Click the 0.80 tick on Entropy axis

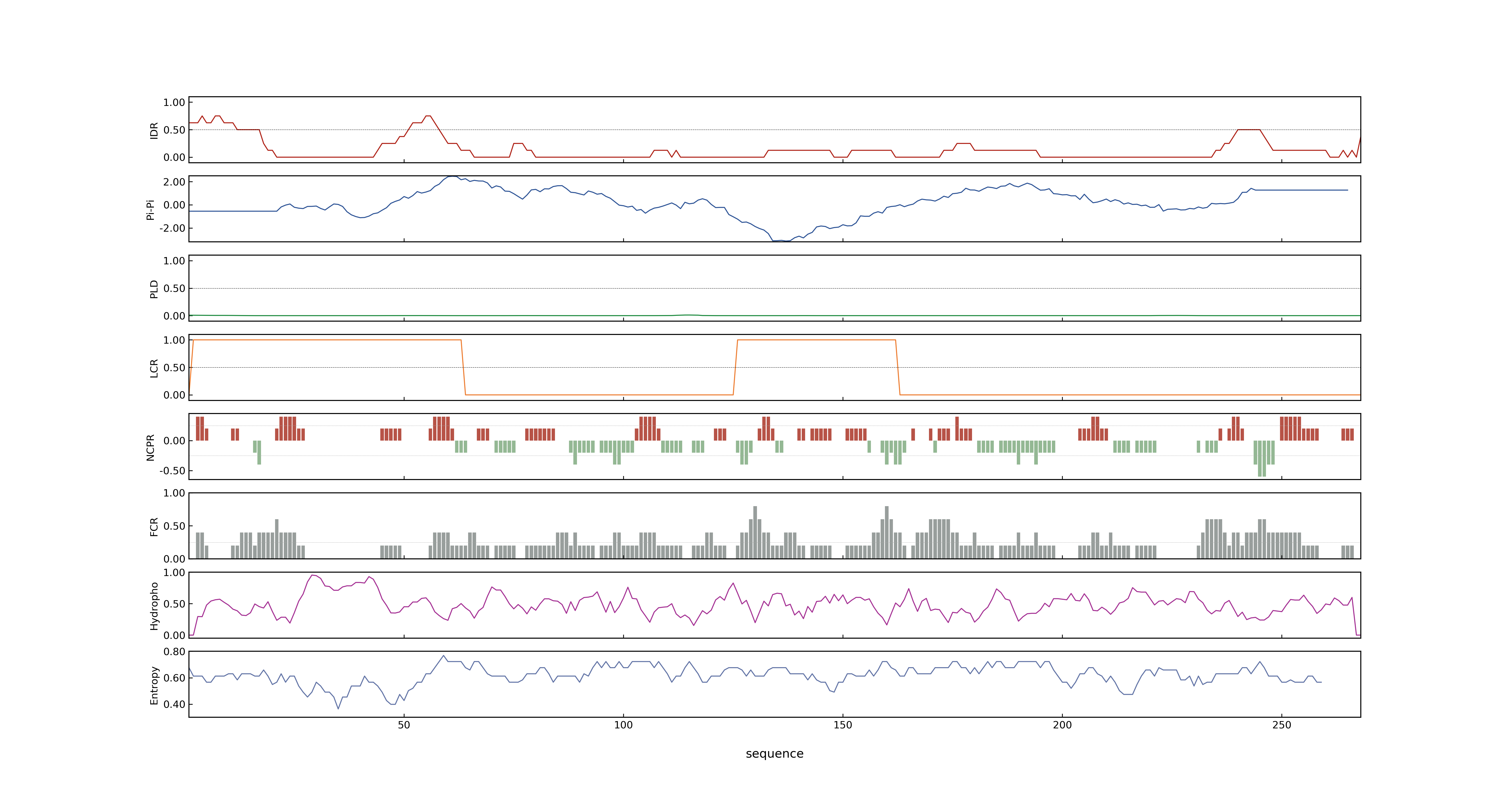click(174, 652)
